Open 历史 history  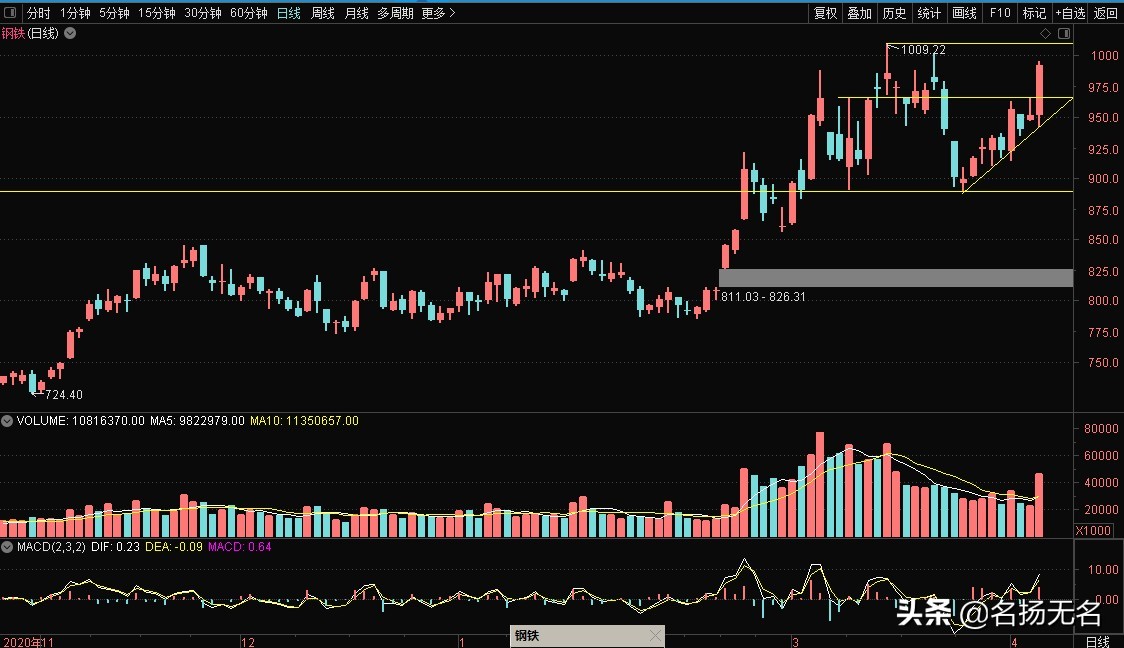(x=895, y=13)
